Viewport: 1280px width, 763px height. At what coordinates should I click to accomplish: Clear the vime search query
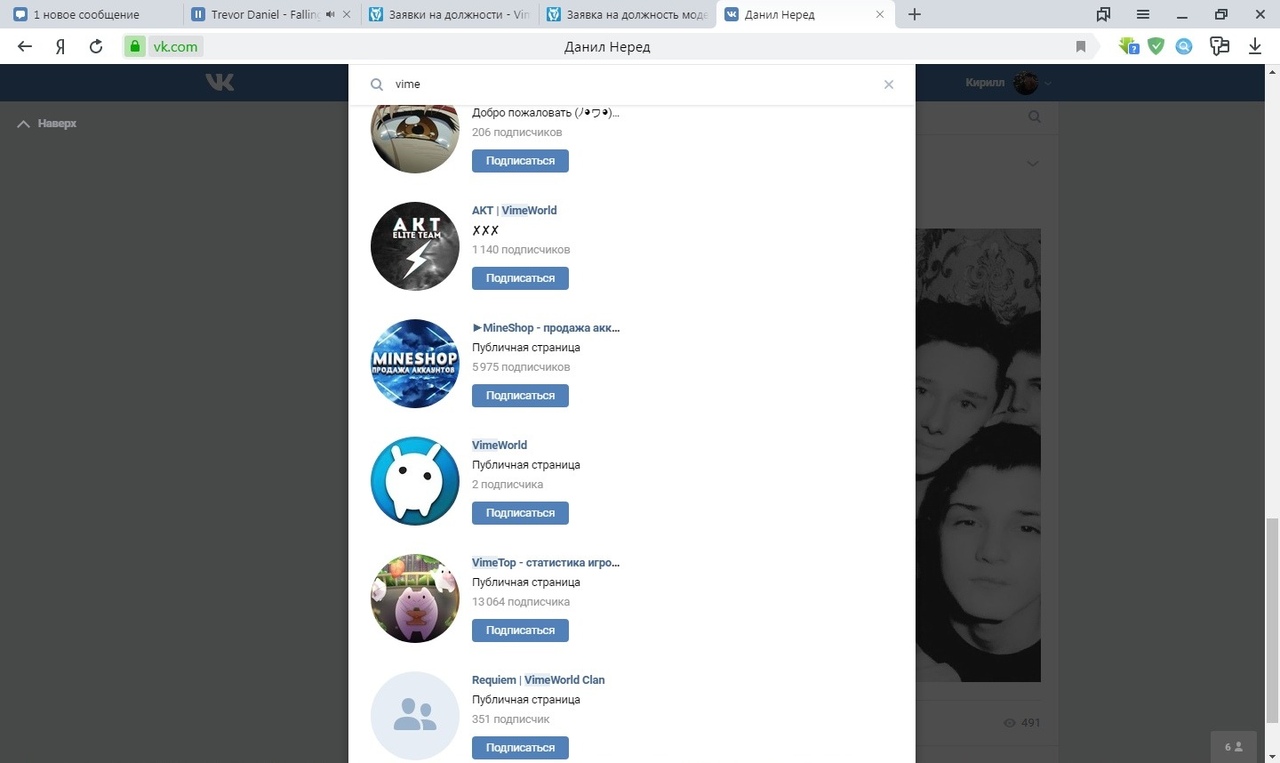[x=888, y=85]
